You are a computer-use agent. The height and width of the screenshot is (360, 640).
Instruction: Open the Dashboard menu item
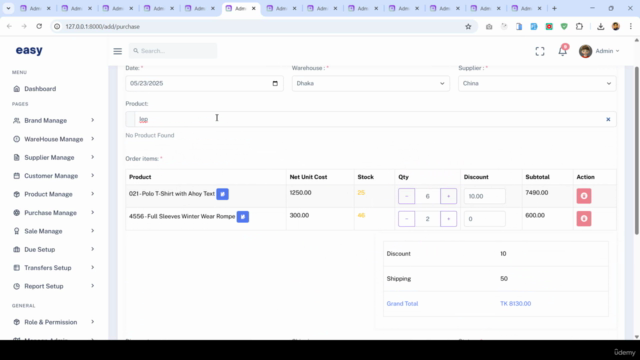click(40, 89)
